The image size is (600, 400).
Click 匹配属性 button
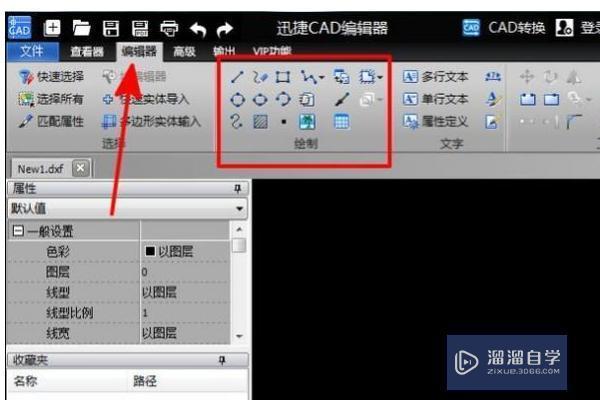[51, 122]
